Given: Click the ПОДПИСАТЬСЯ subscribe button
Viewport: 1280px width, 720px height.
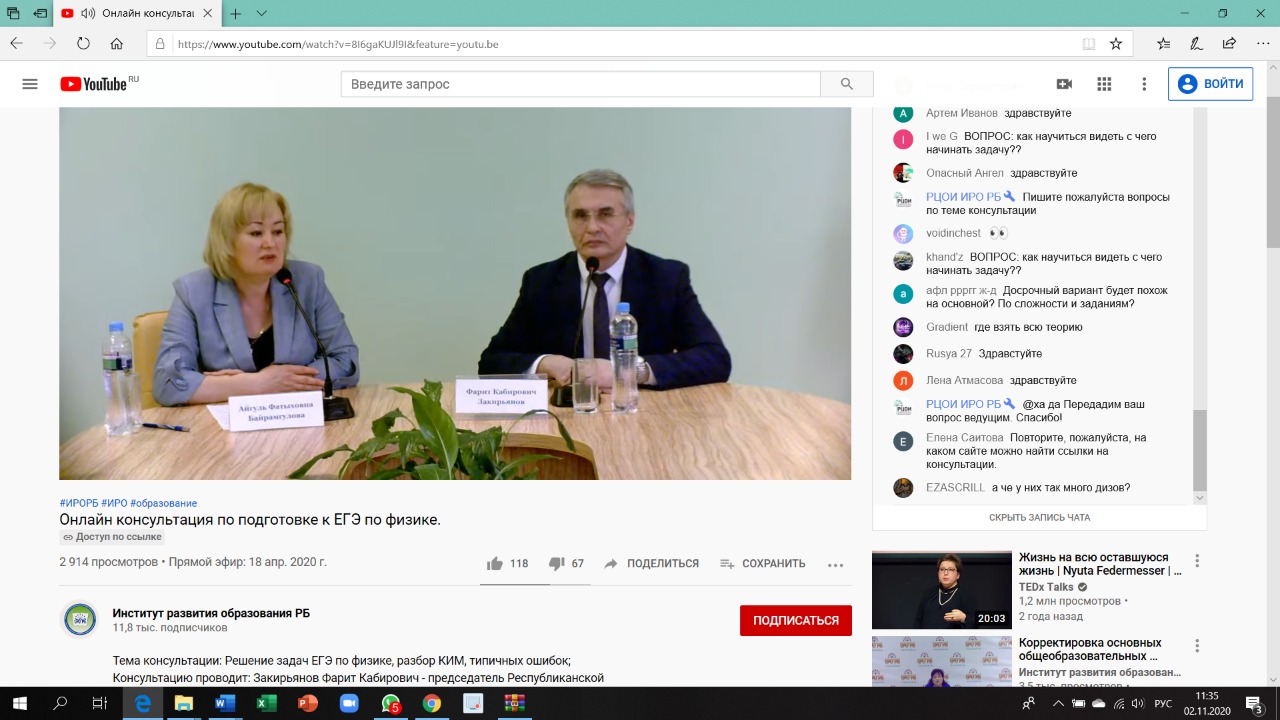Looking at the screenshot, I should coord(795,620).
